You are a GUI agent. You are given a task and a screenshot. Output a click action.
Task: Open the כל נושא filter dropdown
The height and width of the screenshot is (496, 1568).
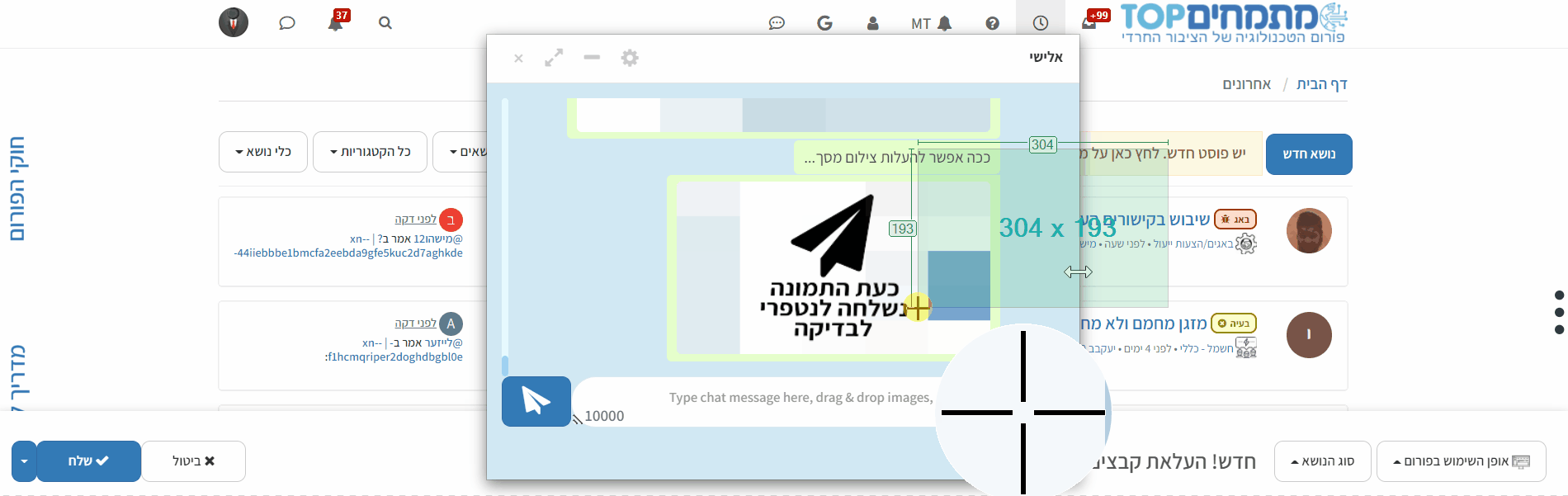click(263, 152)
